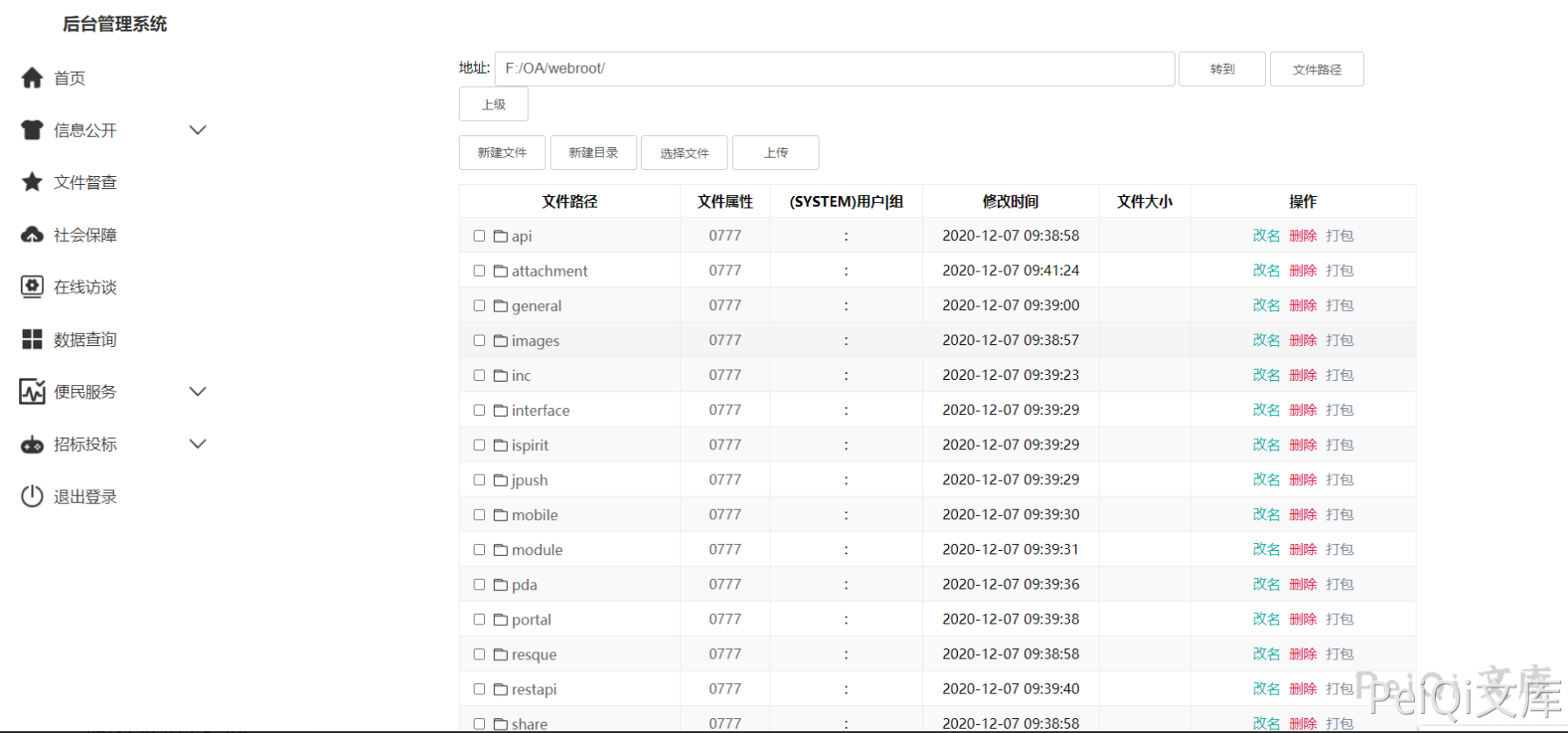
Task: Tick the checkbox next to mobile
Action: pos(479,515)
